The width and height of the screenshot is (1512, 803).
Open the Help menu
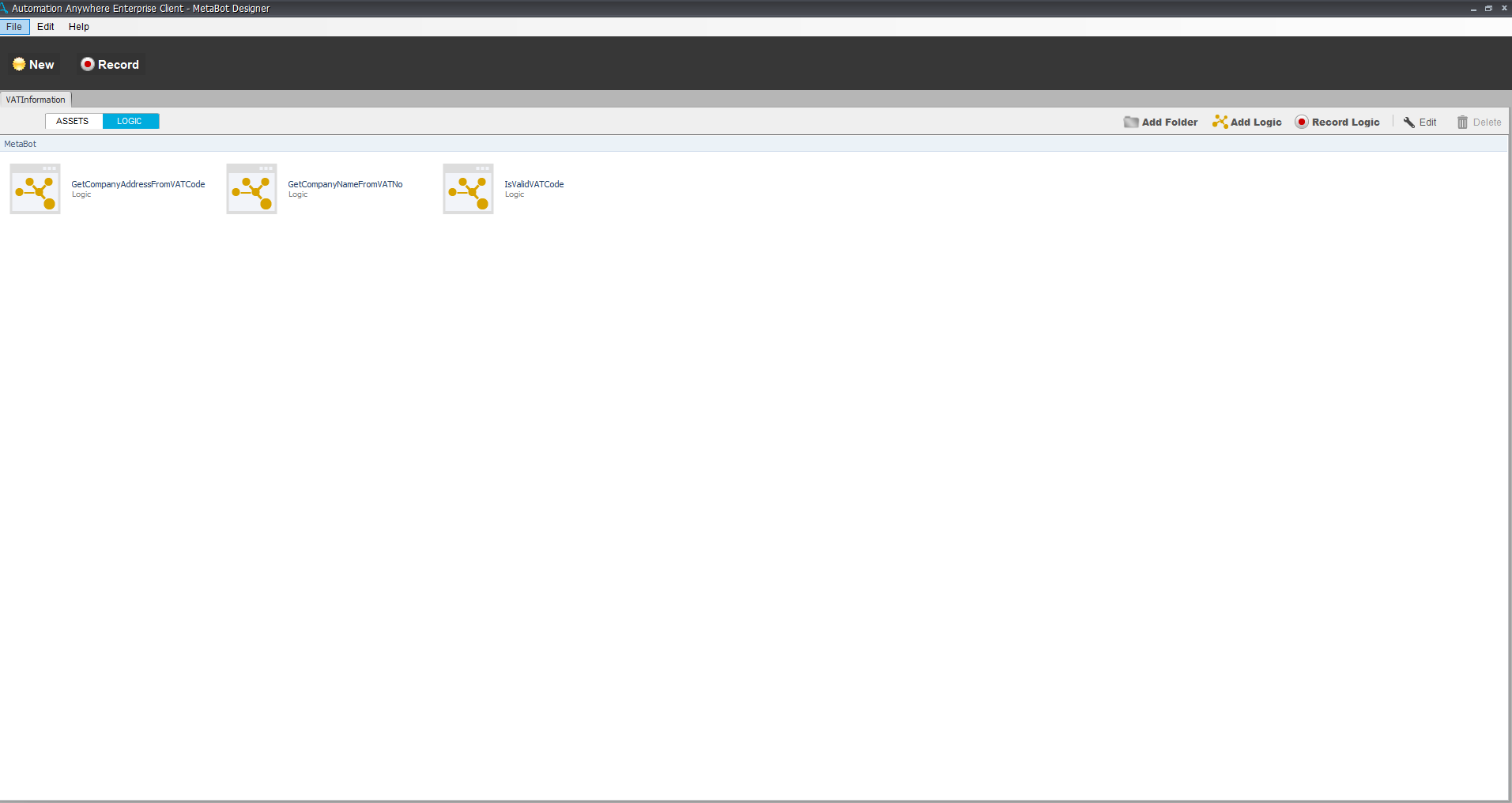(79, 26)
